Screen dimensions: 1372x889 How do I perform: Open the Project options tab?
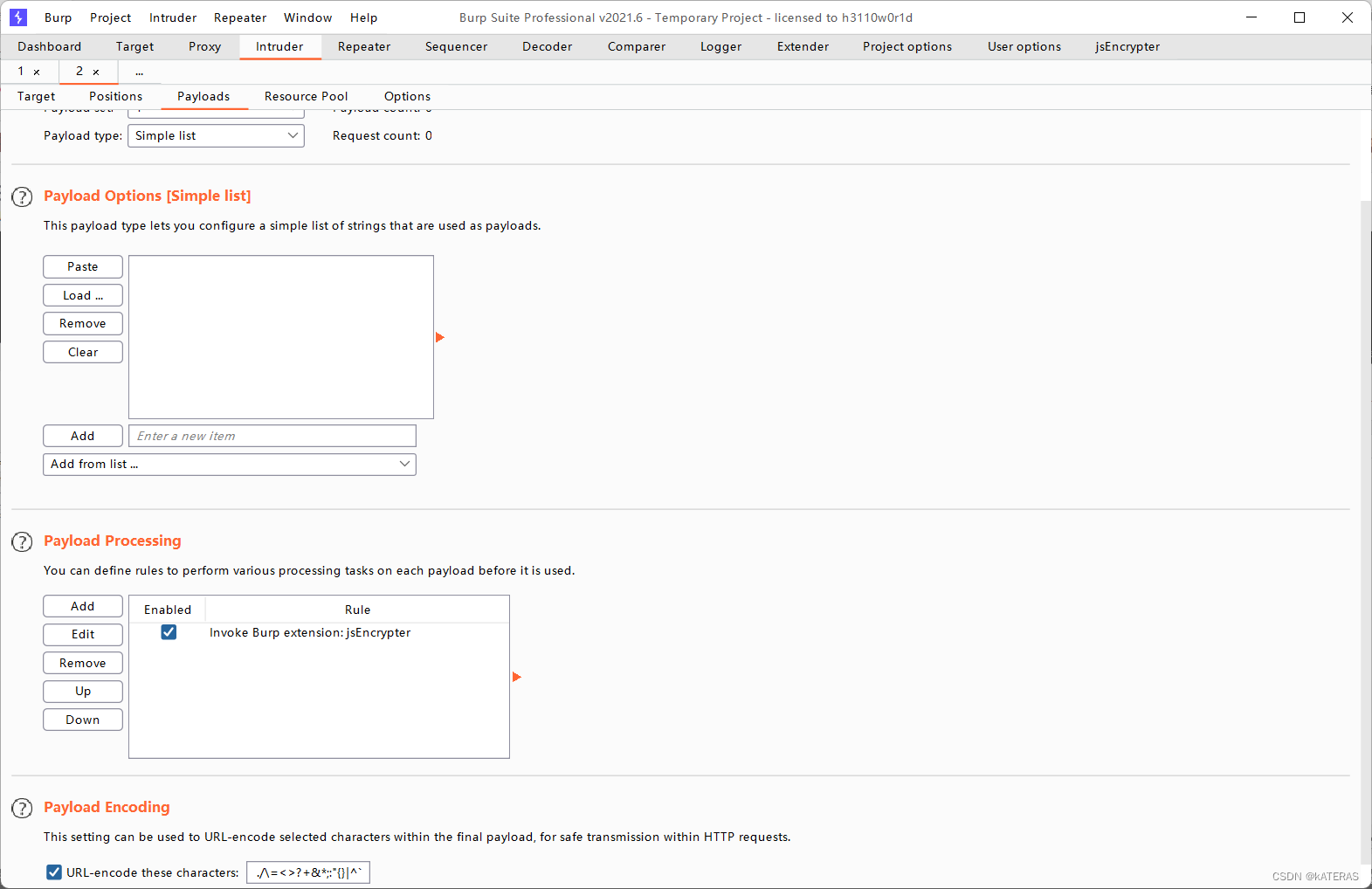click(x=907, y=47)
